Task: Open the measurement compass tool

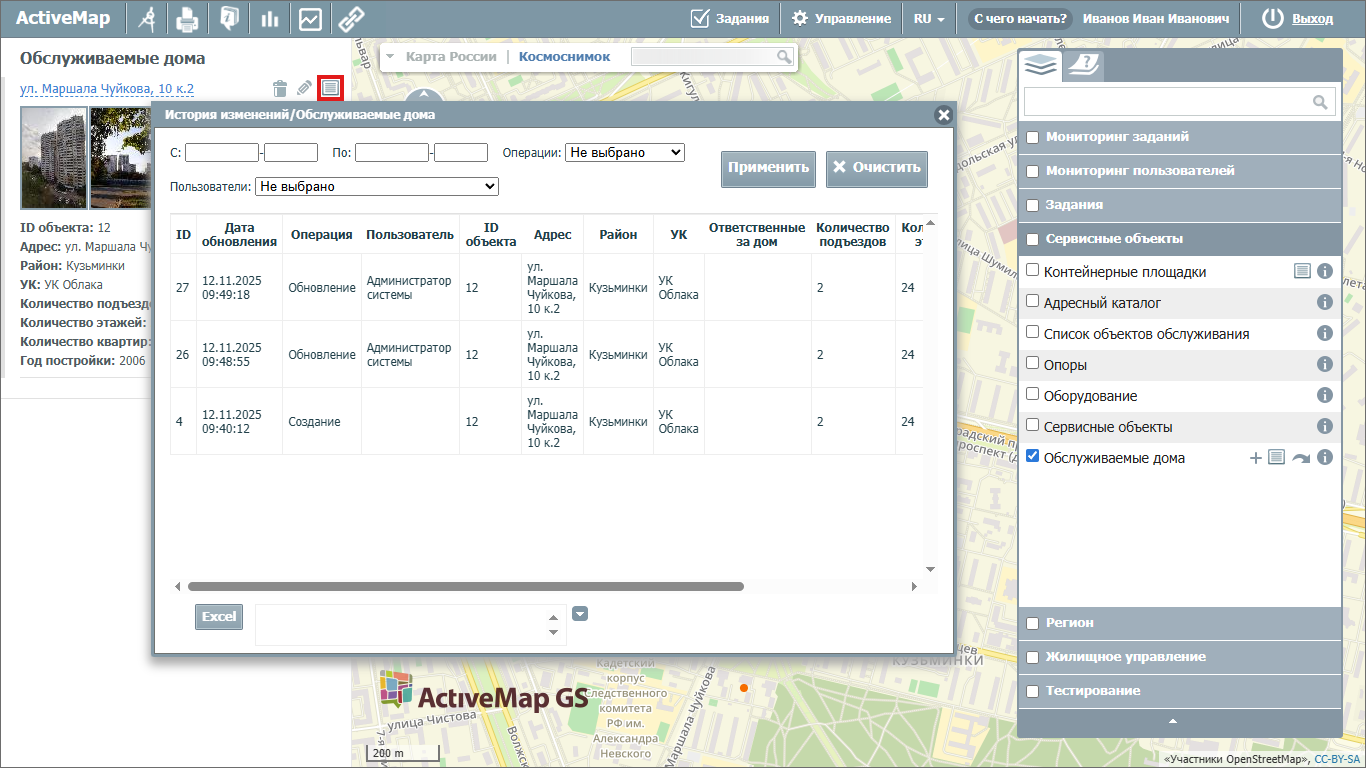Action: 147,19
